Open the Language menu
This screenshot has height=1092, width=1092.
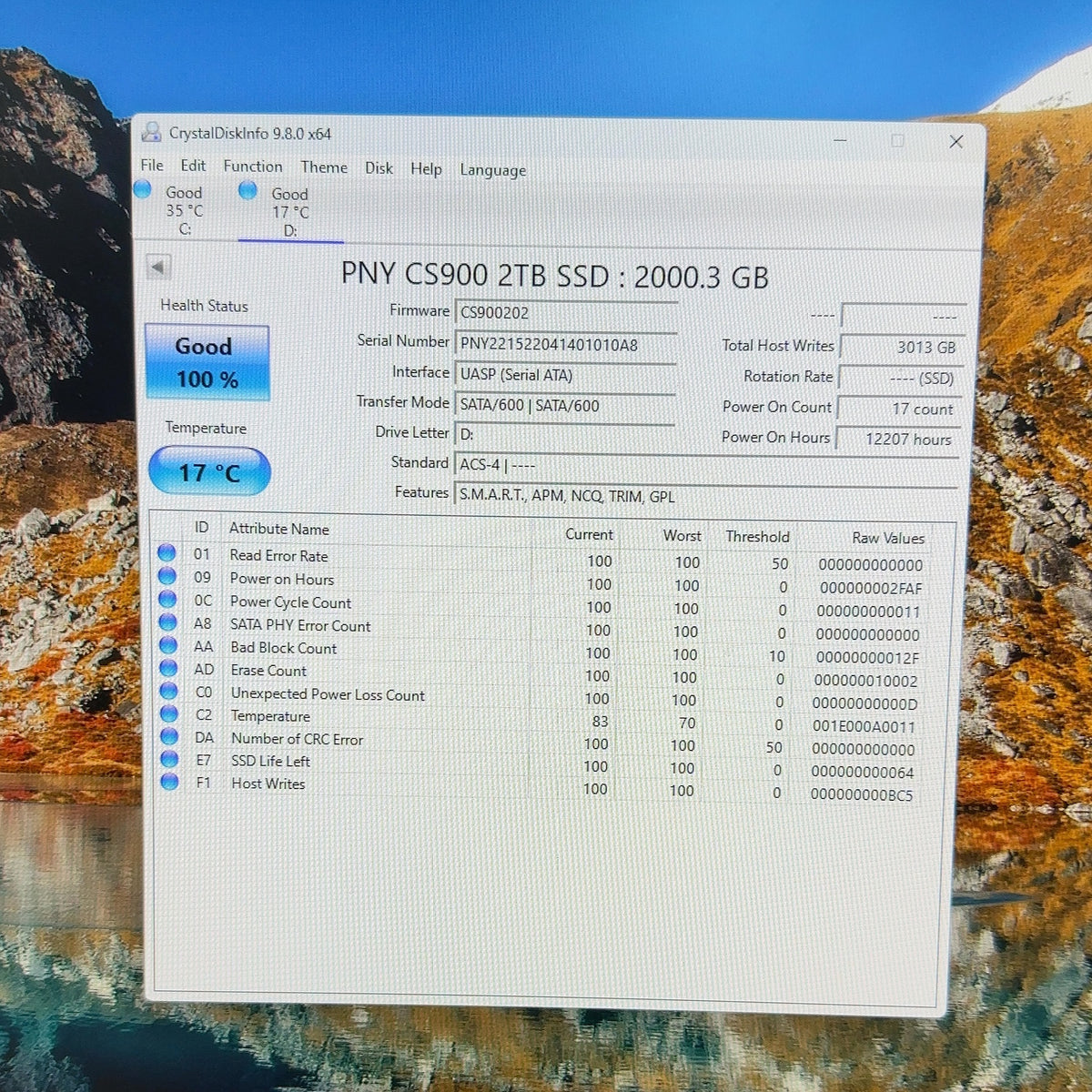492,170
